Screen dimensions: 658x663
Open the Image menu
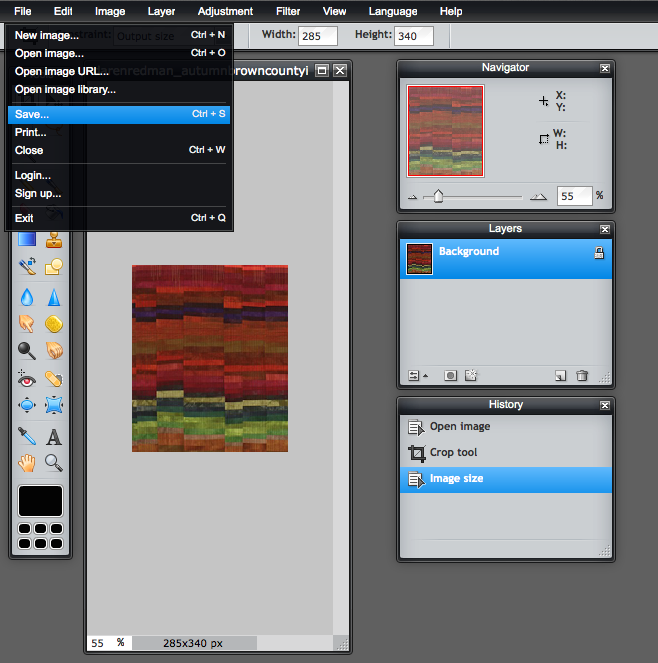(110, 11)
